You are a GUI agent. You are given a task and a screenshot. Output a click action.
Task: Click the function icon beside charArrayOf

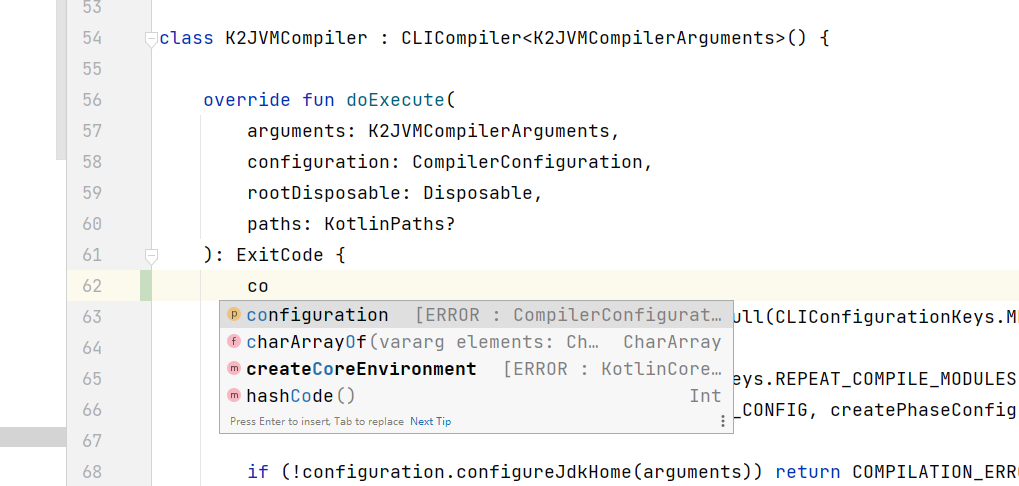pos(234,342)
